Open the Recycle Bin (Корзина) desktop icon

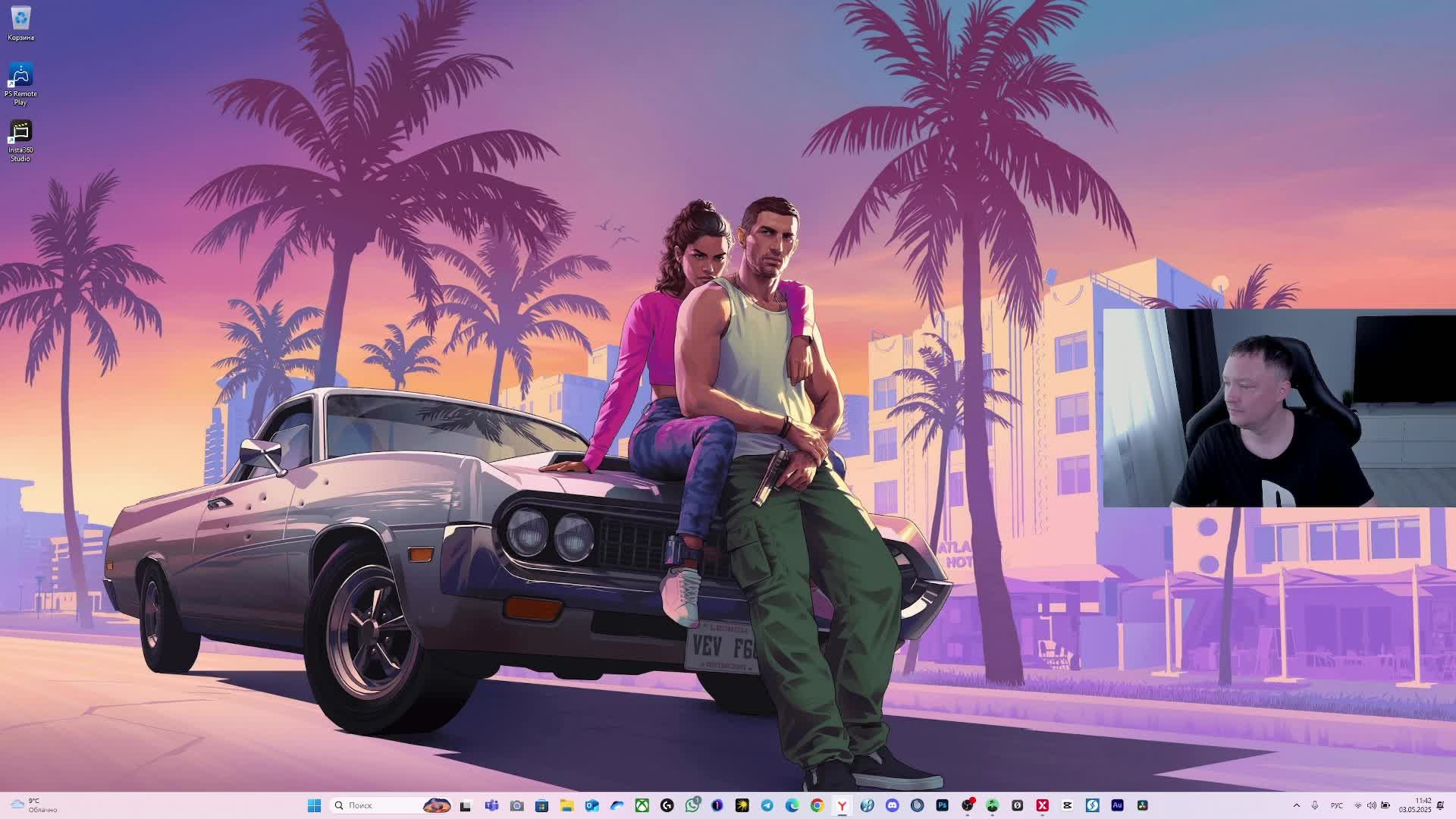[x=20, y=20]
